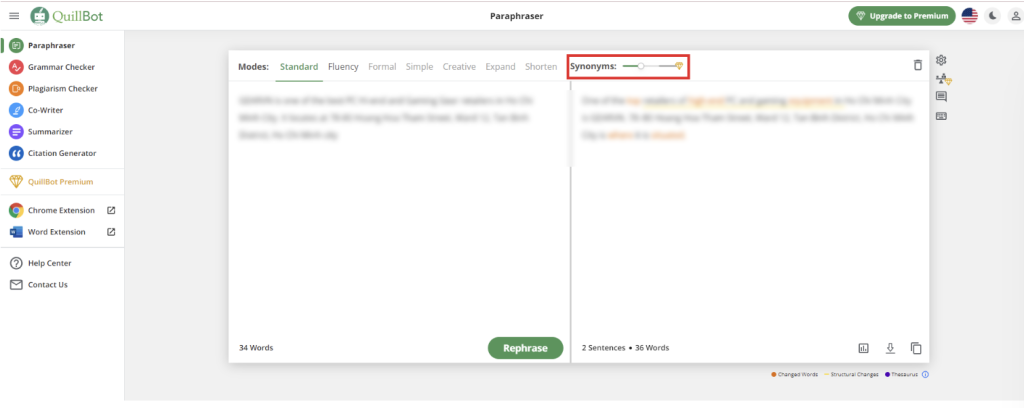Screen dimensions: 1024x408
Task: Click the premium diamond at slider end
Action: coord(679,66)
